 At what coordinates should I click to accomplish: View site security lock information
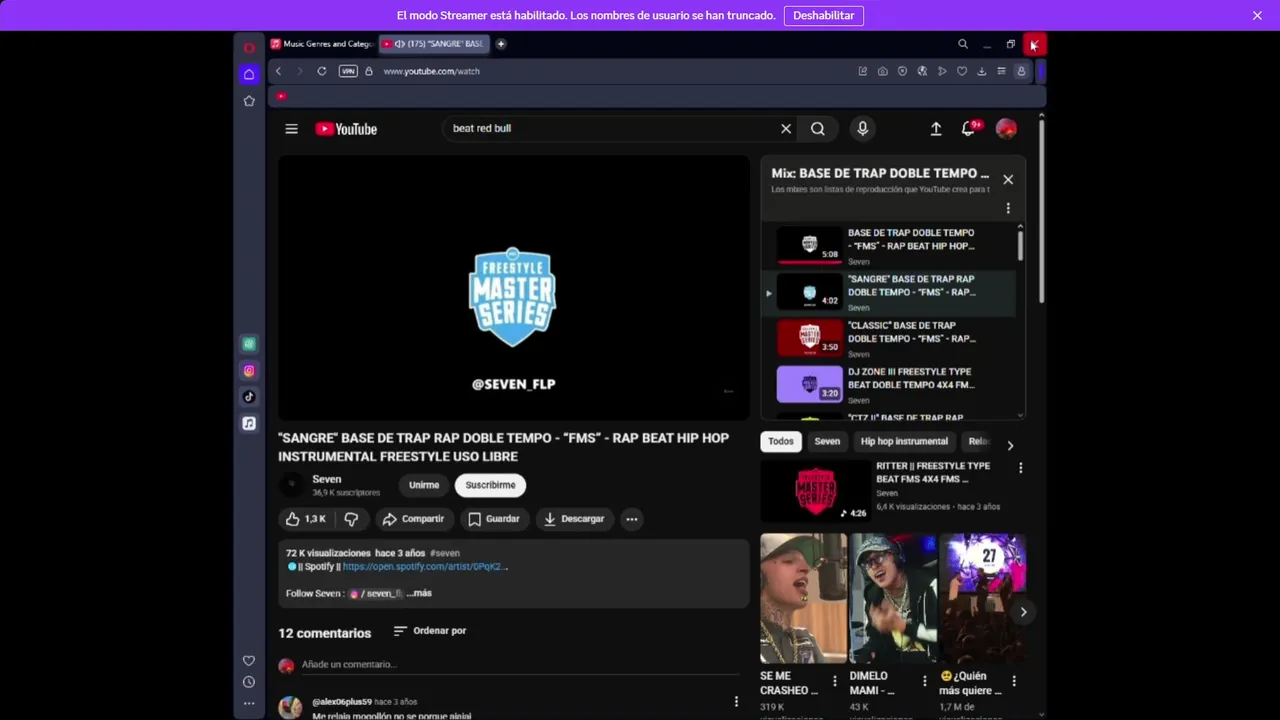(369, 71)
